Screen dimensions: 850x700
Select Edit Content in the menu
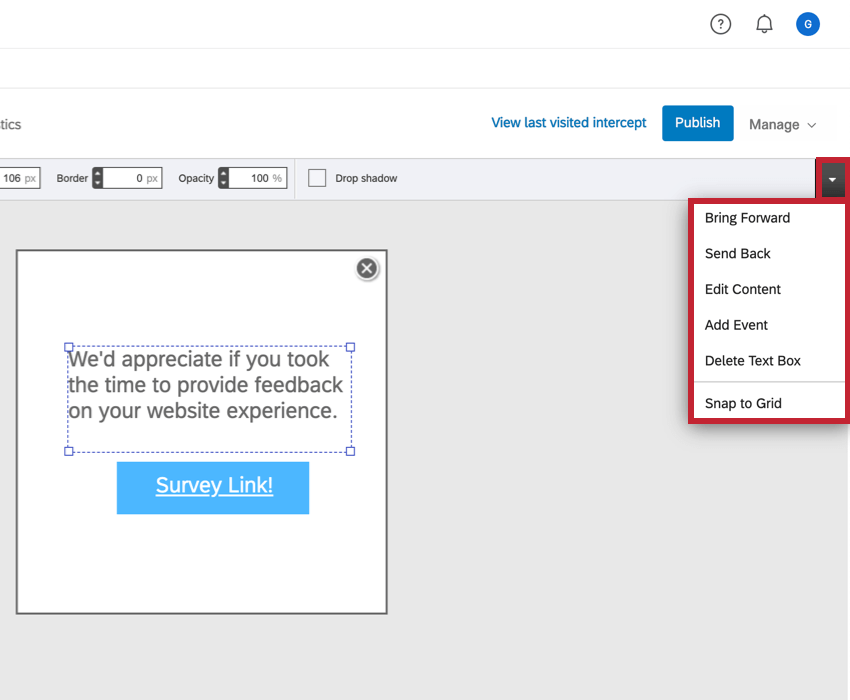coord(742,289)
